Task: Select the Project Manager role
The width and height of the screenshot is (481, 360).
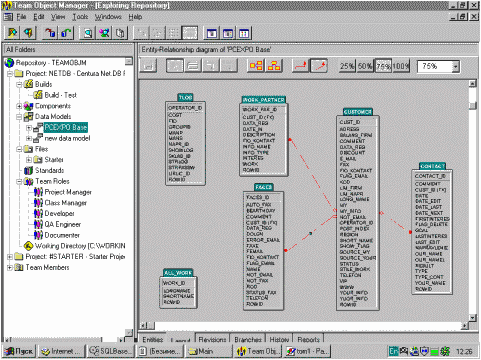Action: (x=68, y=192)
